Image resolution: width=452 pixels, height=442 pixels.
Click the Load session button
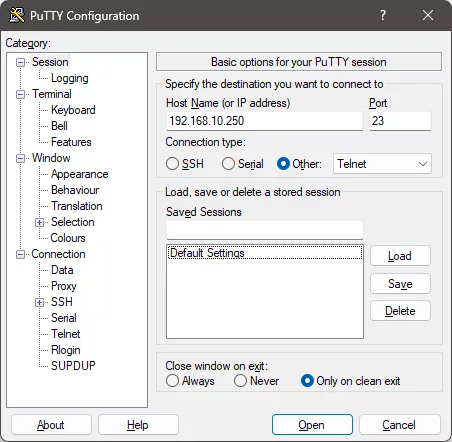[x=400, y=256]
